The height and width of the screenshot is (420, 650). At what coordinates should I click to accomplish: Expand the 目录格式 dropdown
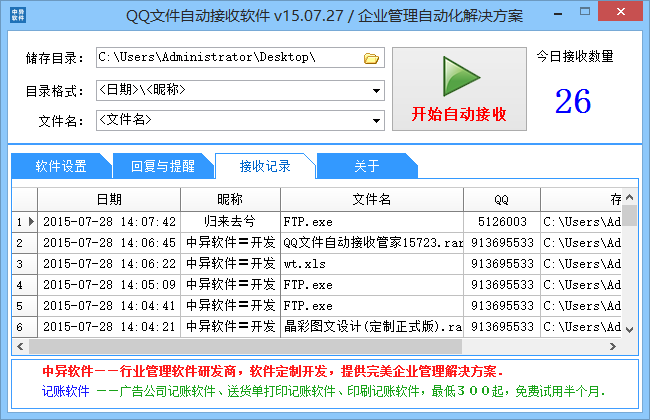coord(376,91)
